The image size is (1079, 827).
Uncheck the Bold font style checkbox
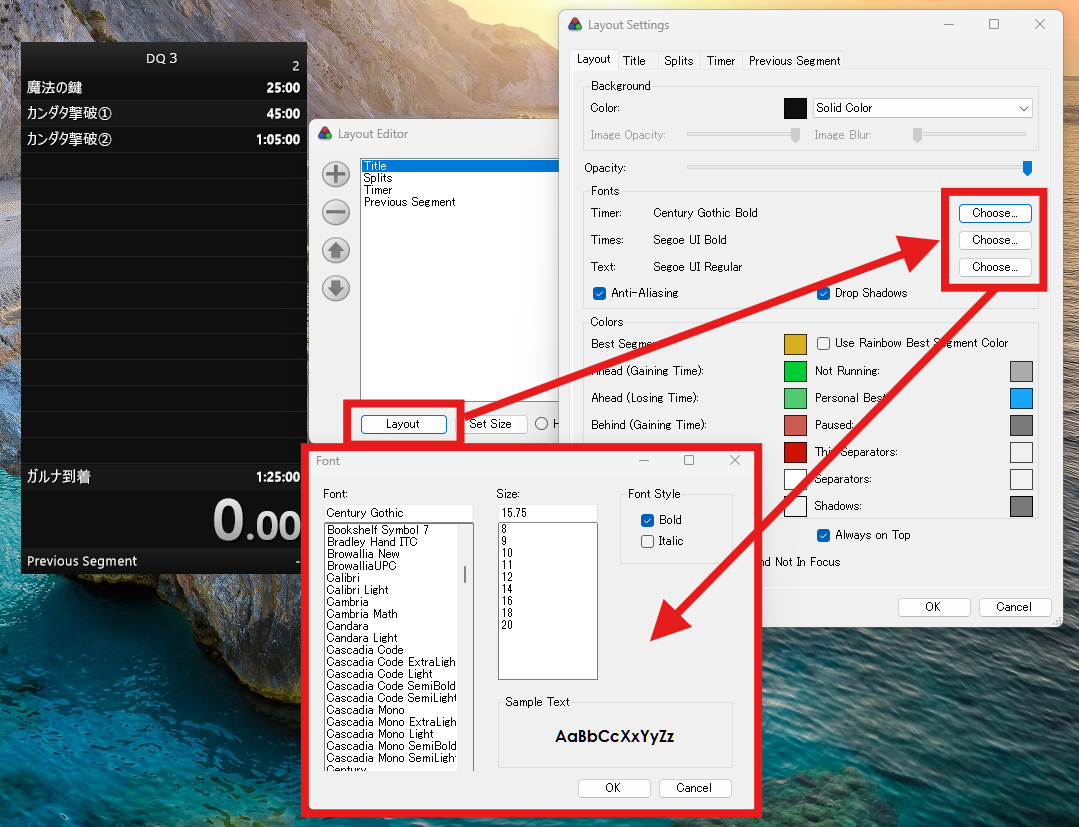click(x=647, y=520)
